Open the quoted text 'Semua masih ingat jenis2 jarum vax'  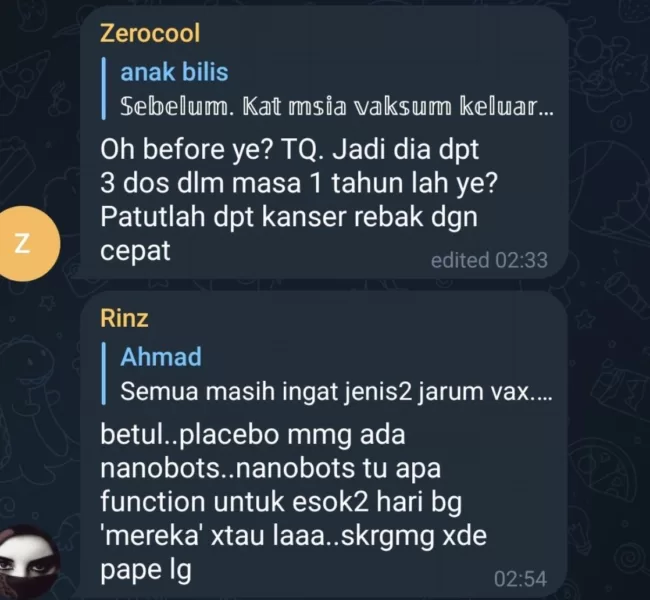[336, 391]
